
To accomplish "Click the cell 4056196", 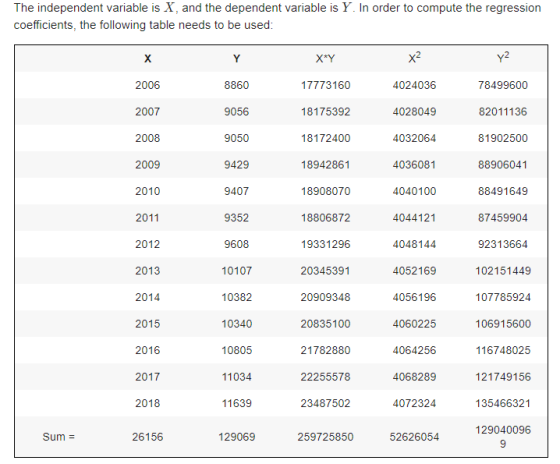I will coord(414,298).
